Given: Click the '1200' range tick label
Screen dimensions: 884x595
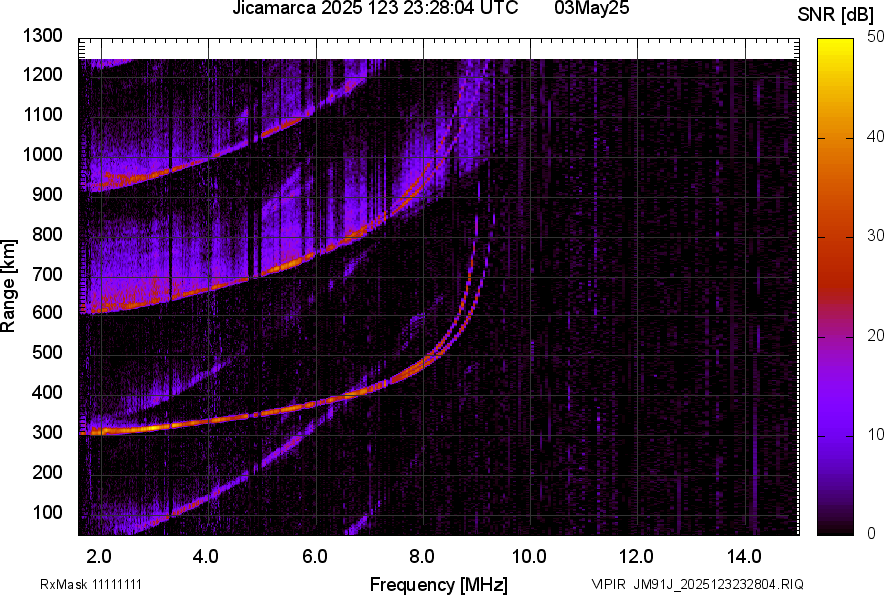Looking at the screenshot, I should pyautogui.click(x=42, y=74).
